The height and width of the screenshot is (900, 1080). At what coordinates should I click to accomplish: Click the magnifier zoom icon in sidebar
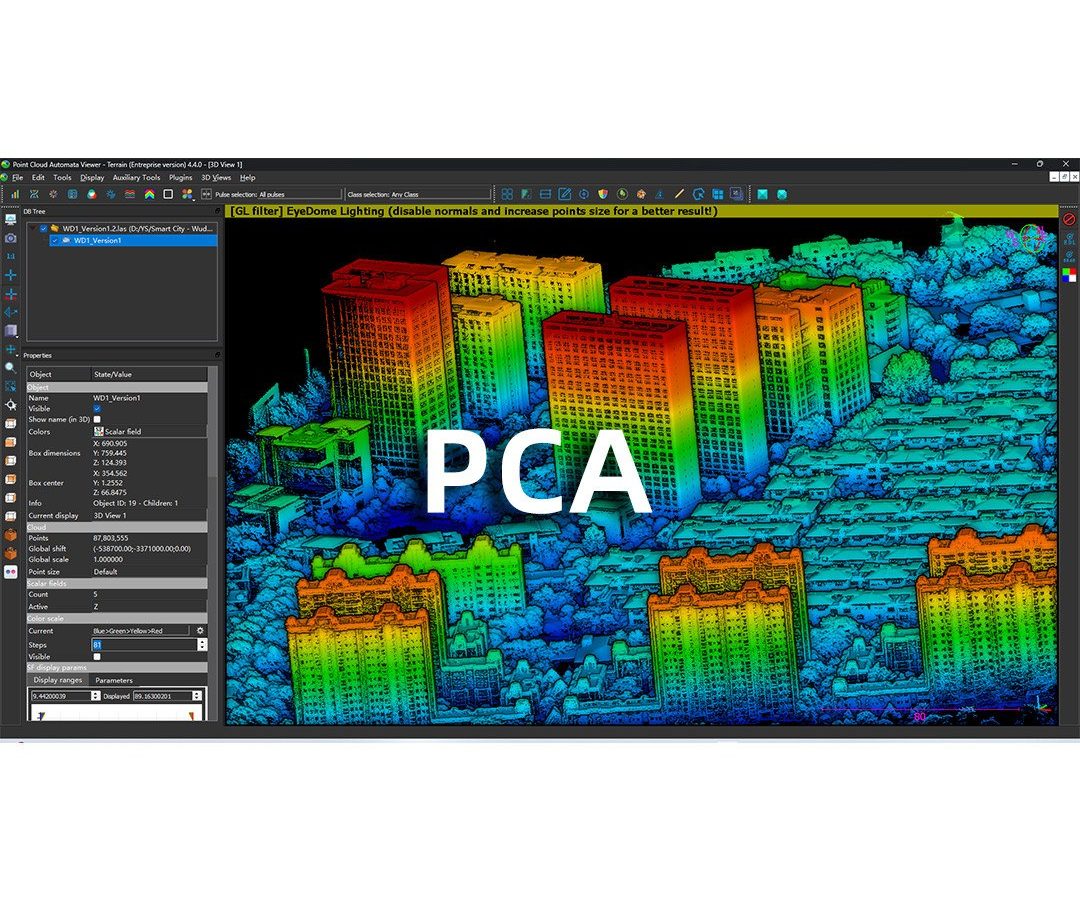10,368
